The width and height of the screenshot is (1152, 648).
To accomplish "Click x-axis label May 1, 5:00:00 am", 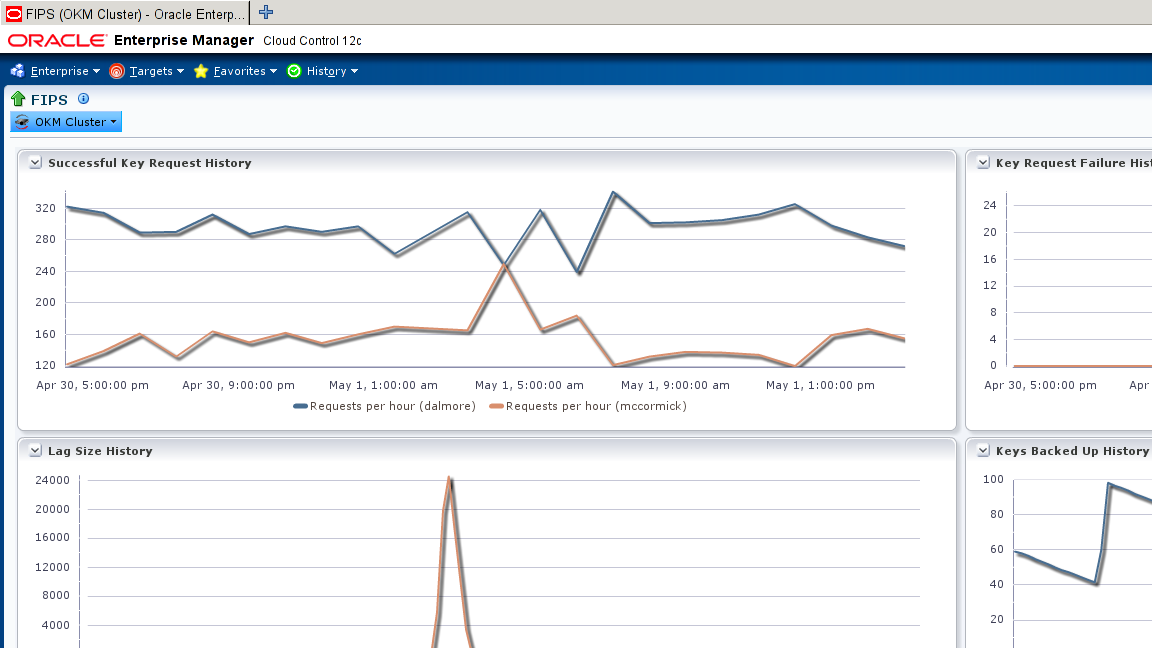I will click(530, 385).
